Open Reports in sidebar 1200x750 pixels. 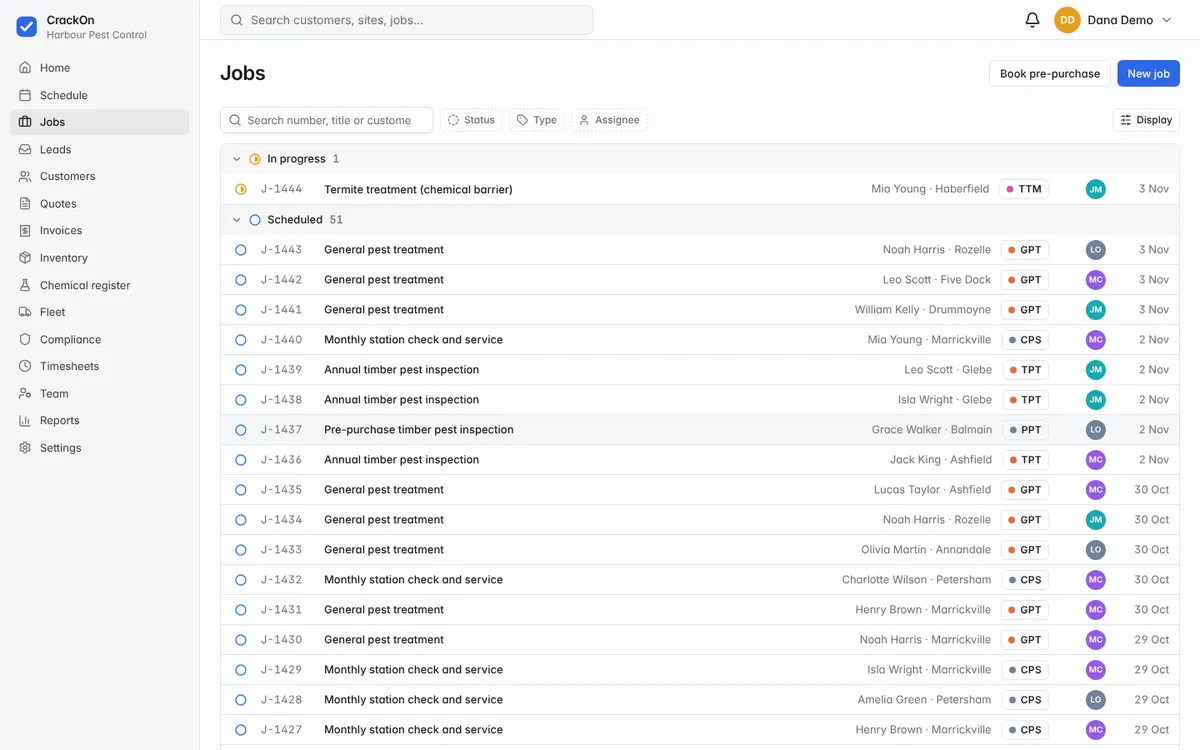(x=100, y=420)
